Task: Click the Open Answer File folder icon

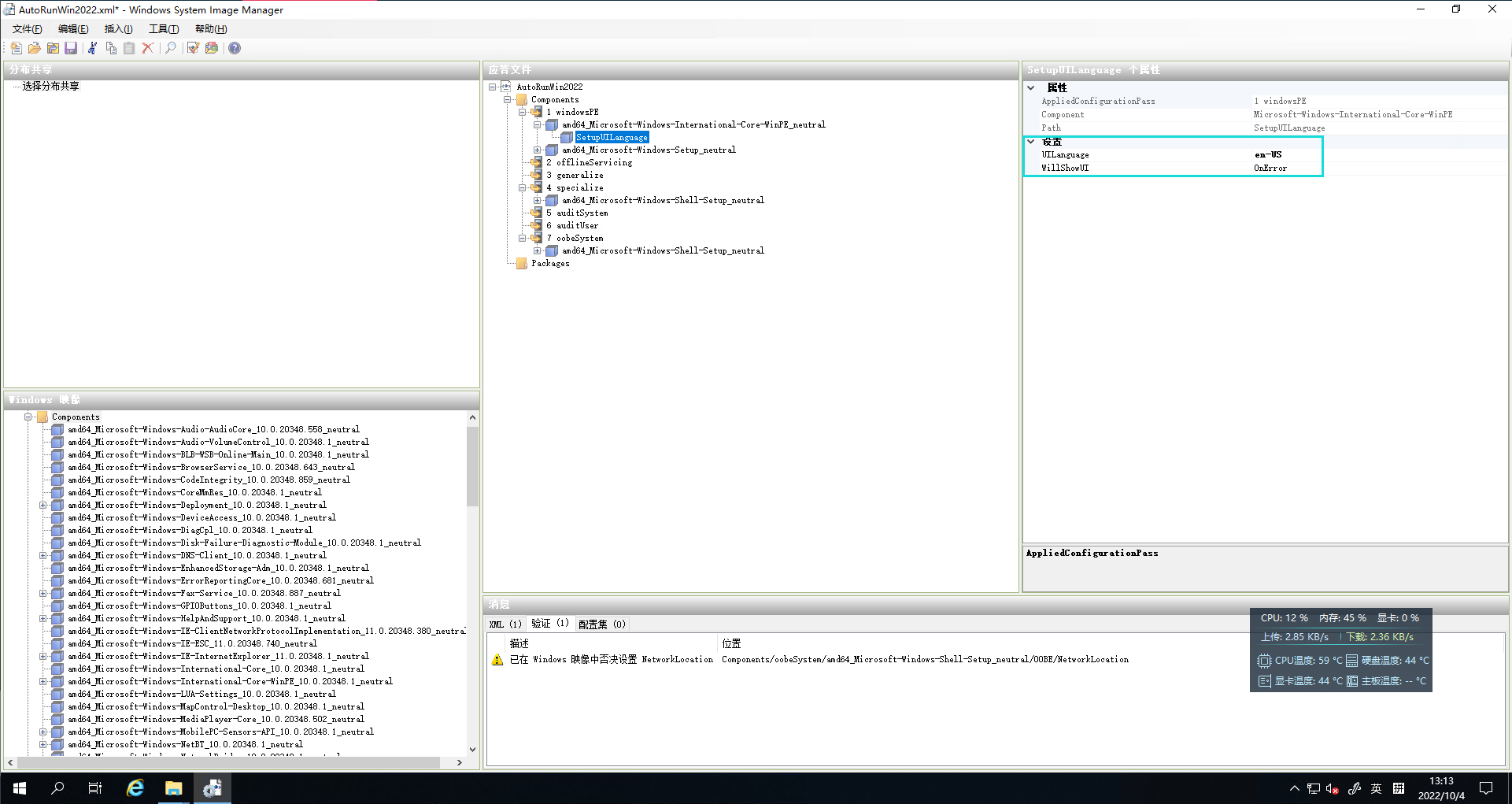Action: [35, 48]
